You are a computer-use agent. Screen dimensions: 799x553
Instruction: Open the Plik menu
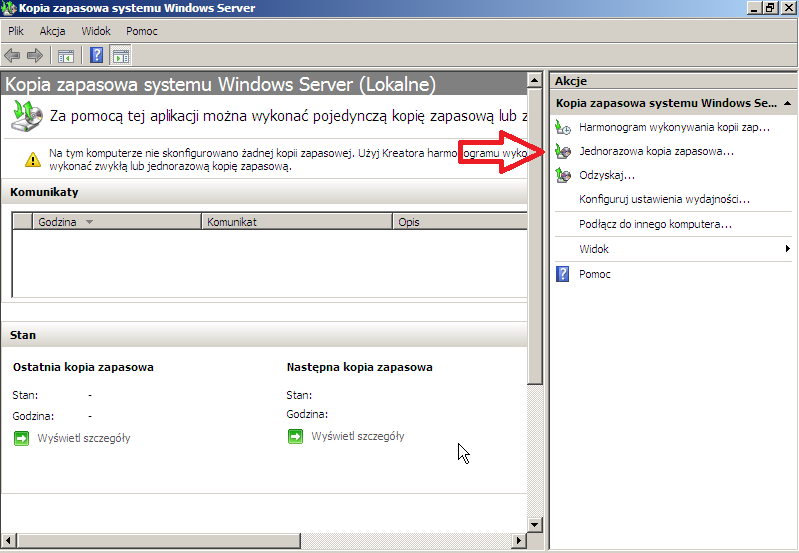[16, 31]
